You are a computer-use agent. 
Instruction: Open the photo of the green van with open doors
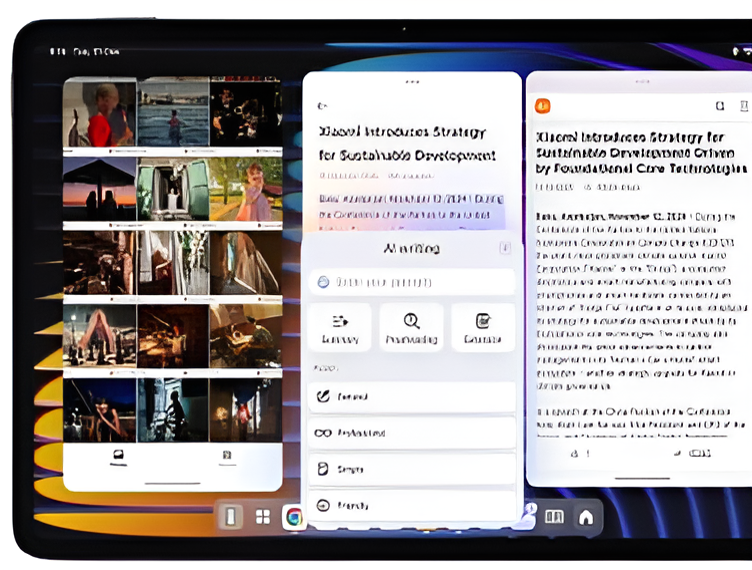[173, 189]
